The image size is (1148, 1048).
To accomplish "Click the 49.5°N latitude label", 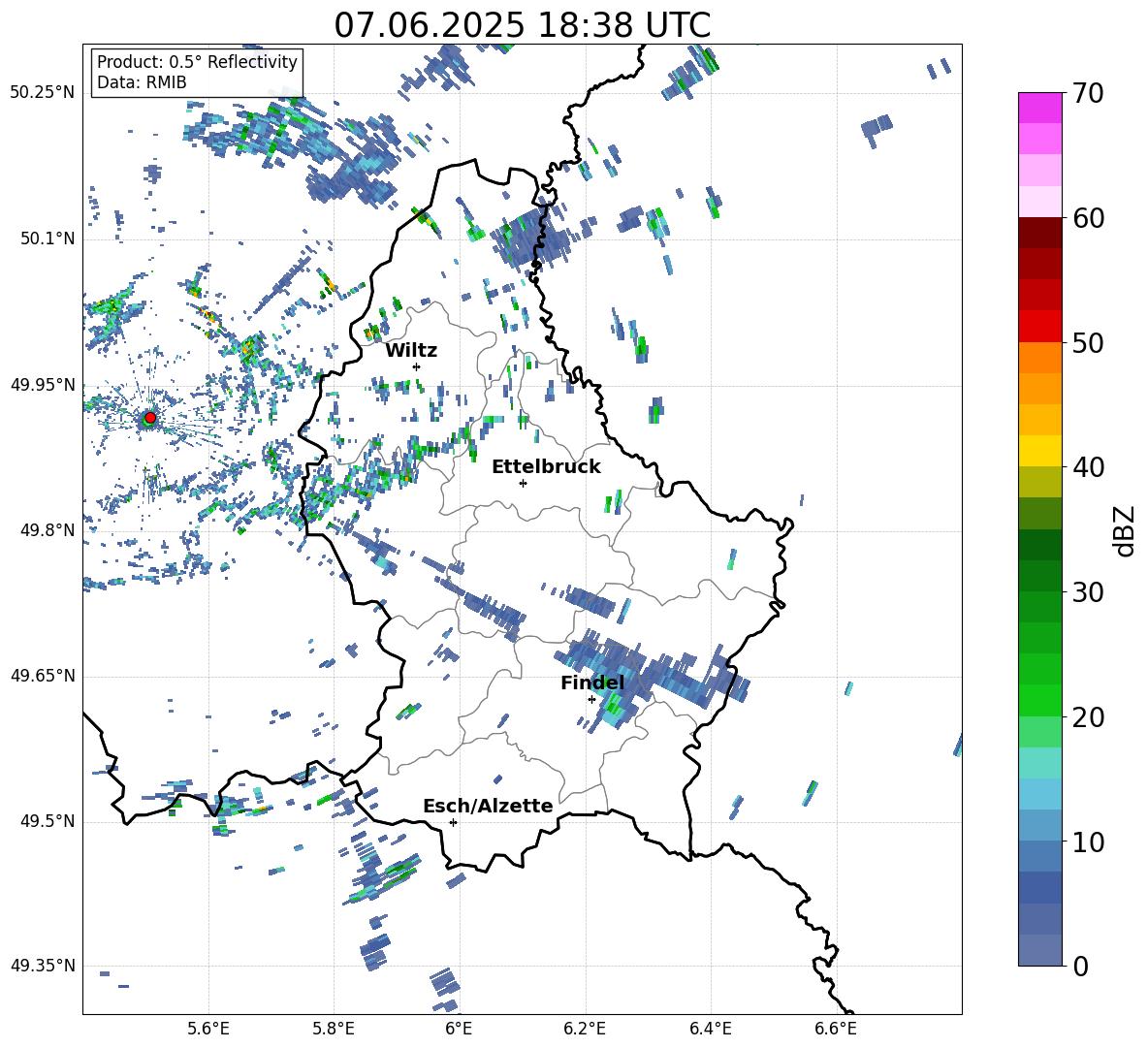I will point(48,821).
